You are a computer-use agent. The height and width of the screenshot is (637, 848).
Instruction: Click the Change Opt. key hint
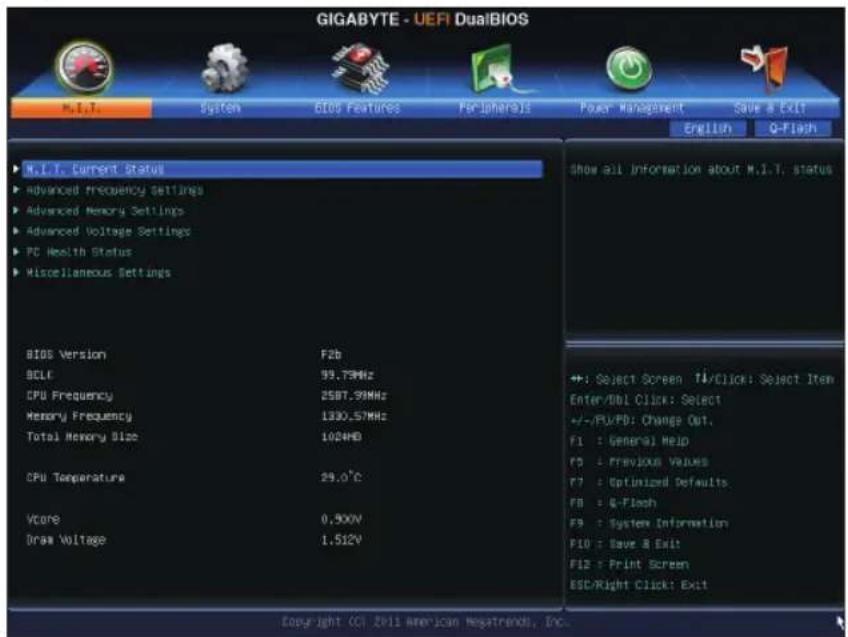(x=641, y=421)
